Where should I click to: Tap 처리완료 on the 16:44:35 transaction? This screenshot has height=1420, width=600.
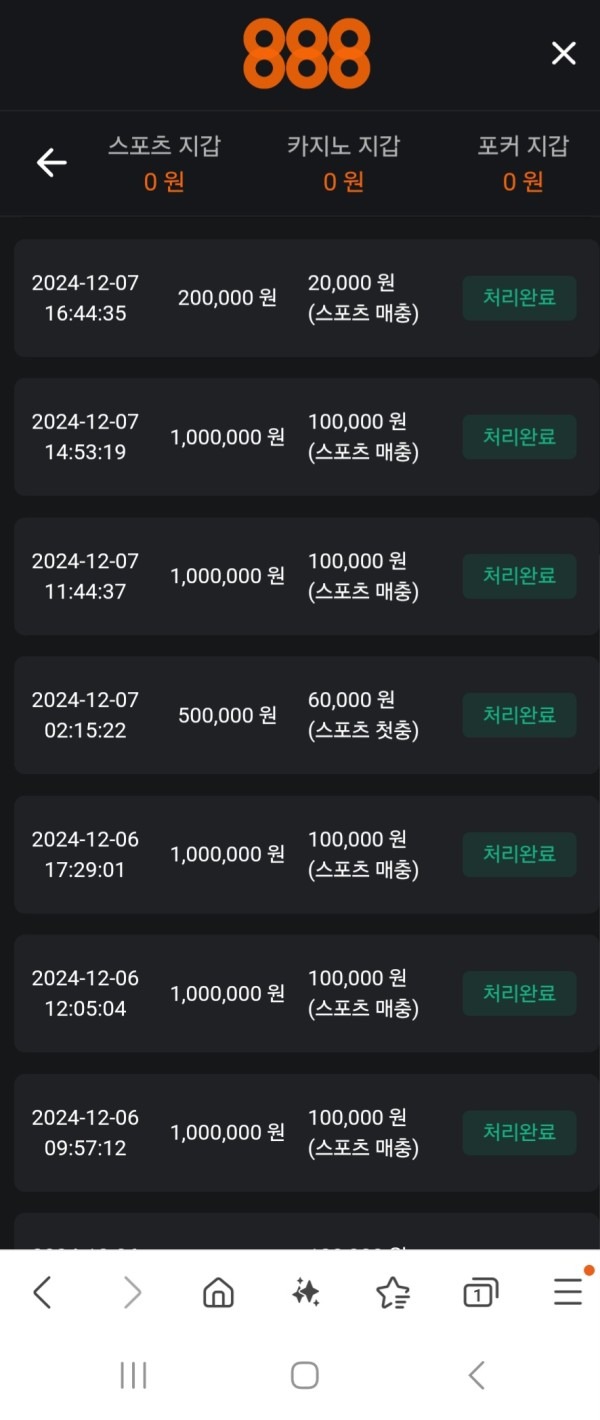pyautogui.click(x=519, y=296)
